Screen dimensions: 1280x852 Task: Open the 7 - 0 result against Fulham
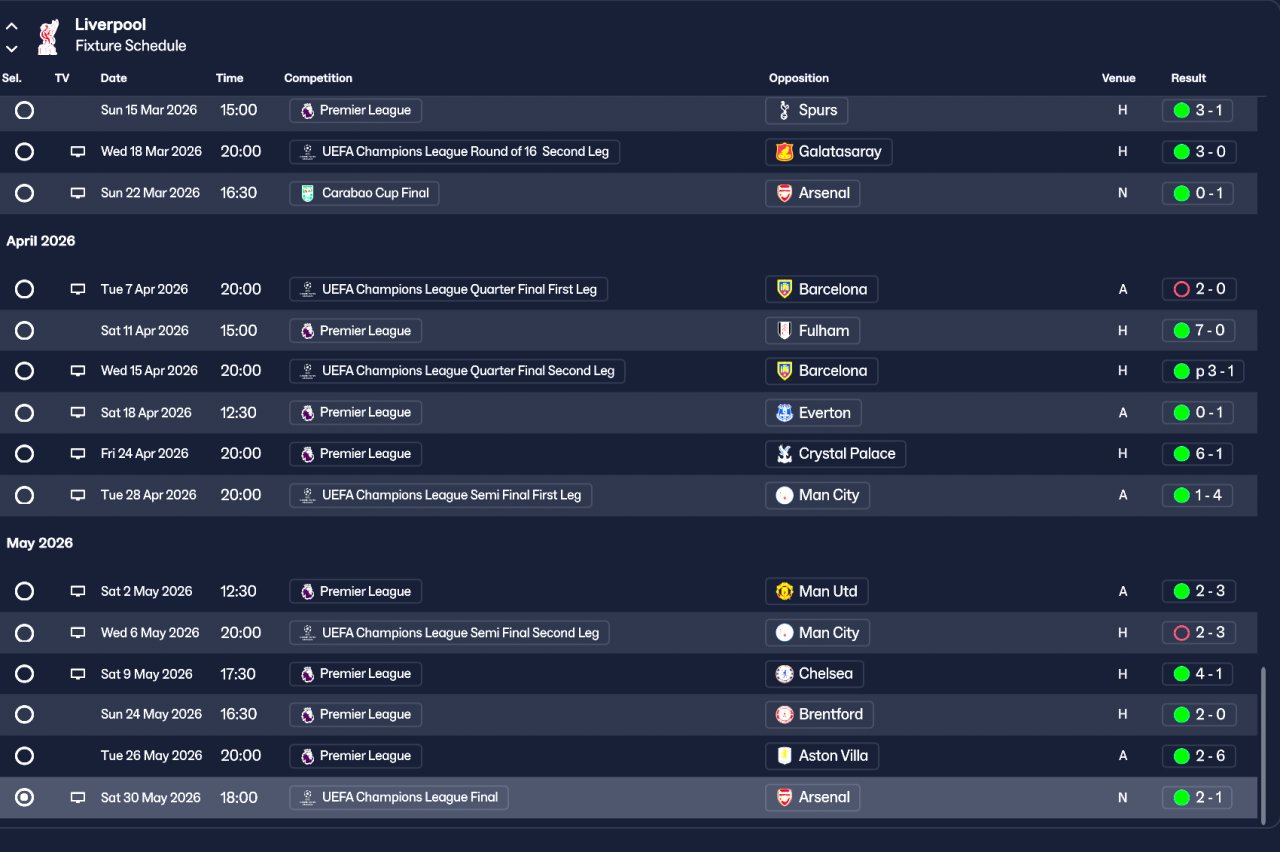(x=1198, y=331)
